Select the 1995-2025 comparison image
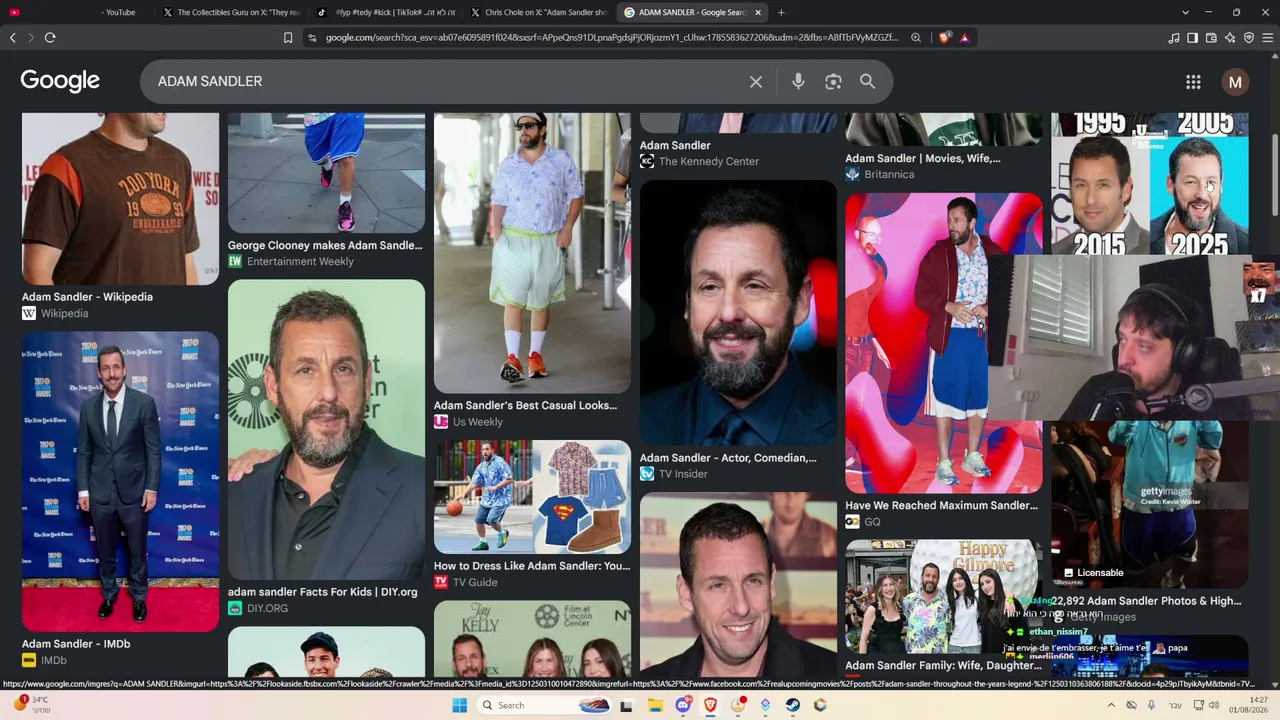This screenshot has width=1280, height=720. pyautogui.click(x=1149, y=183)
